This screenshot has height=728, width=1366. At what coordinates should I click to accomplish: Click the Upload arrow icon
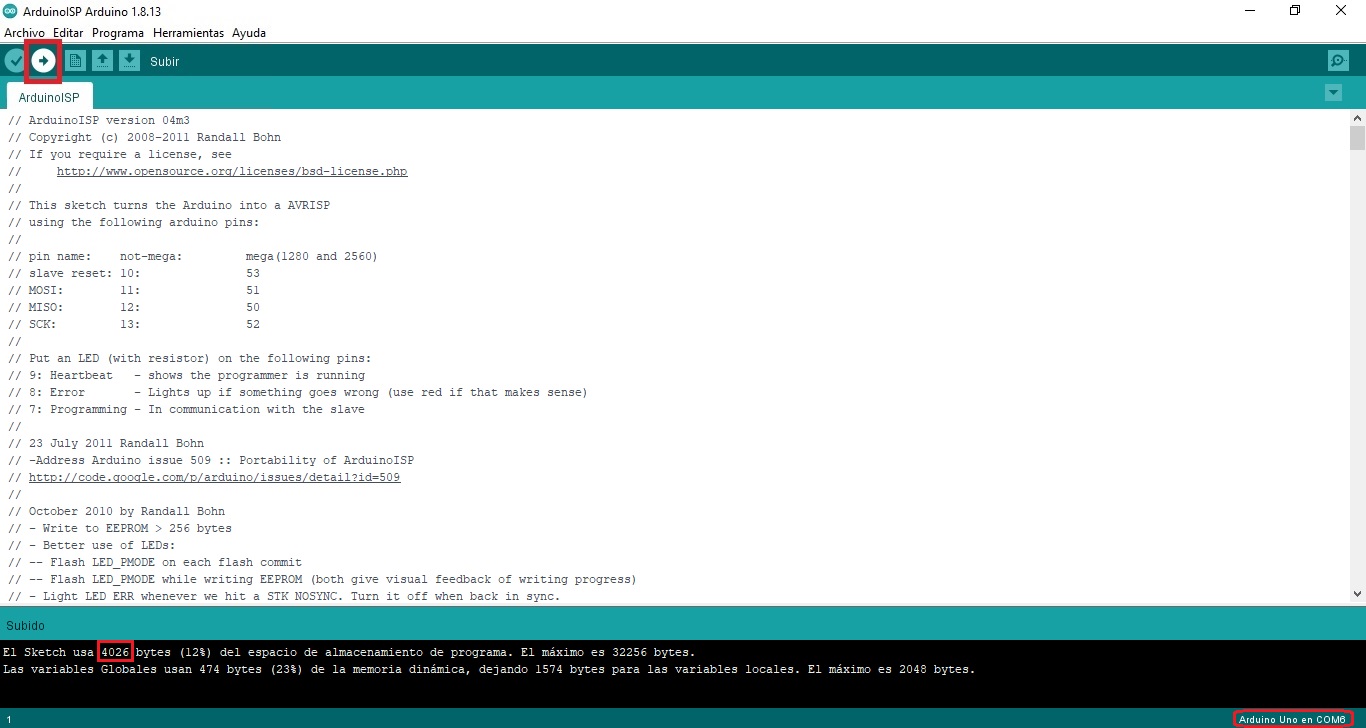42,60
